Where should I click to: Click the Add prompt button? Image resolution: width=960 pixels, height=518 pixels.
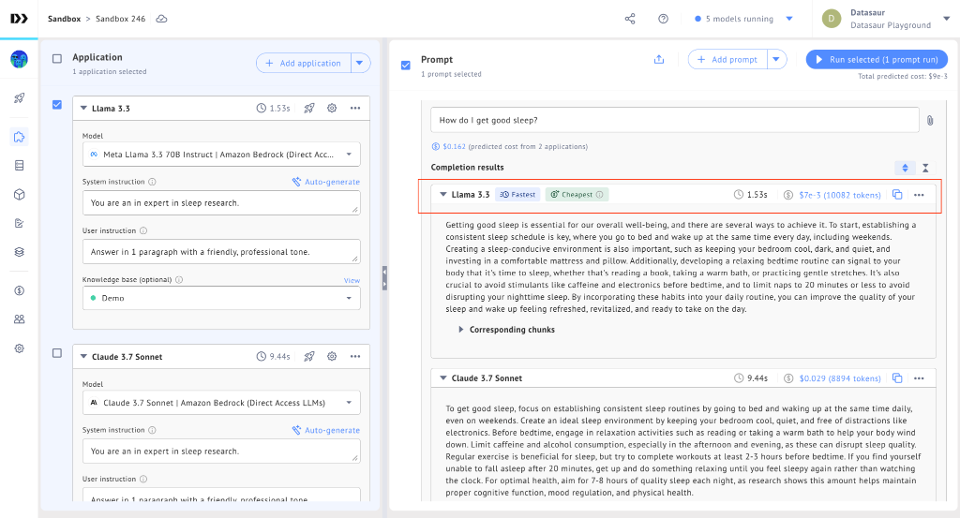[x=728, y=59]
